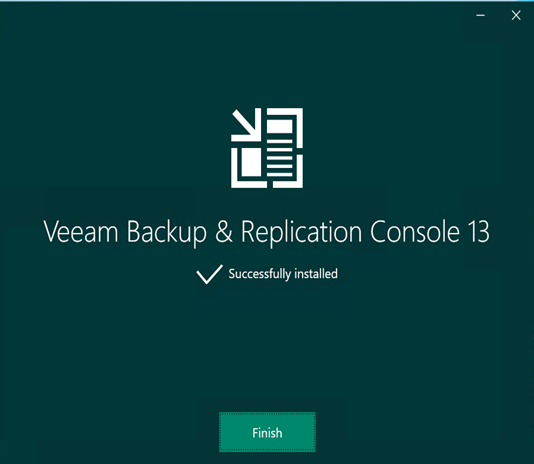The height and width of the screenshot is (464, 534).
Task: Click the solid white square in logo
Action: point(251,162)
